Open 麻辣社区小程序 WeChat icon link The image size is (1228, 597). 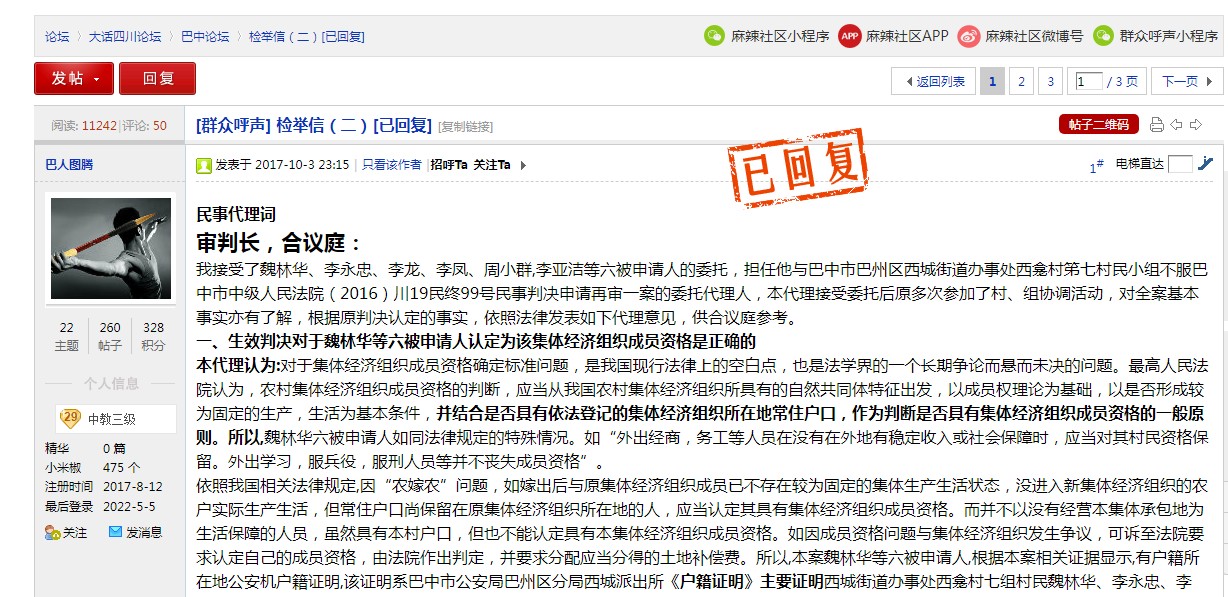click(x=713, y=36)
